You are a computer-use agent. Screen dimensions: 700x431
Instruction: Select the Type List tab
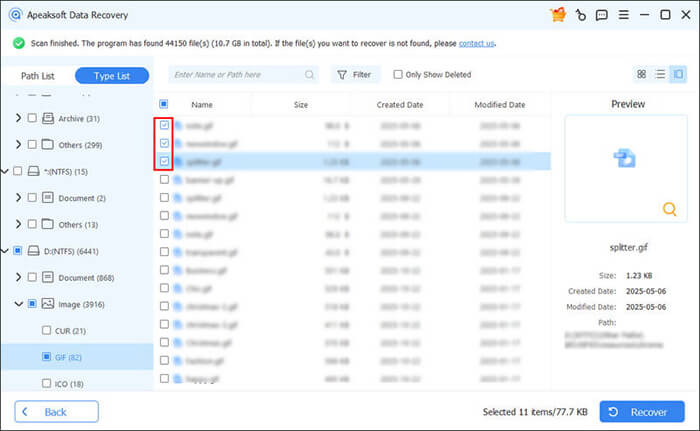[112, 75]
